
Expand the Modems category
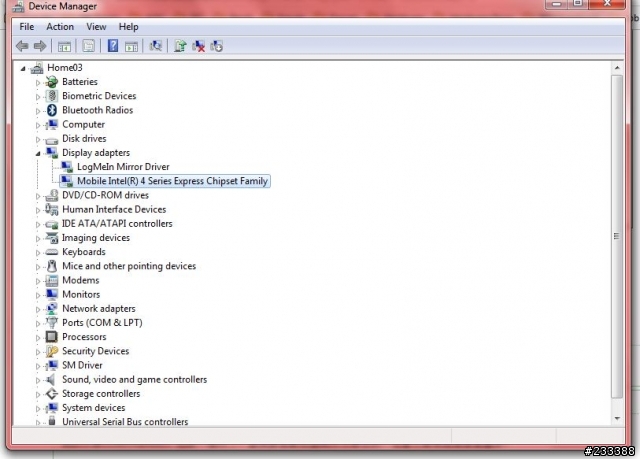(x=38, y=281)
